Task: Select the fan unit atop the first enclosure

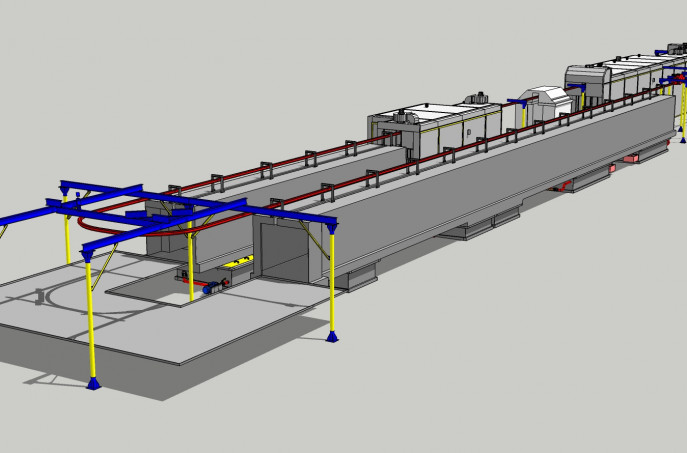Action: [x=476, y=98]
